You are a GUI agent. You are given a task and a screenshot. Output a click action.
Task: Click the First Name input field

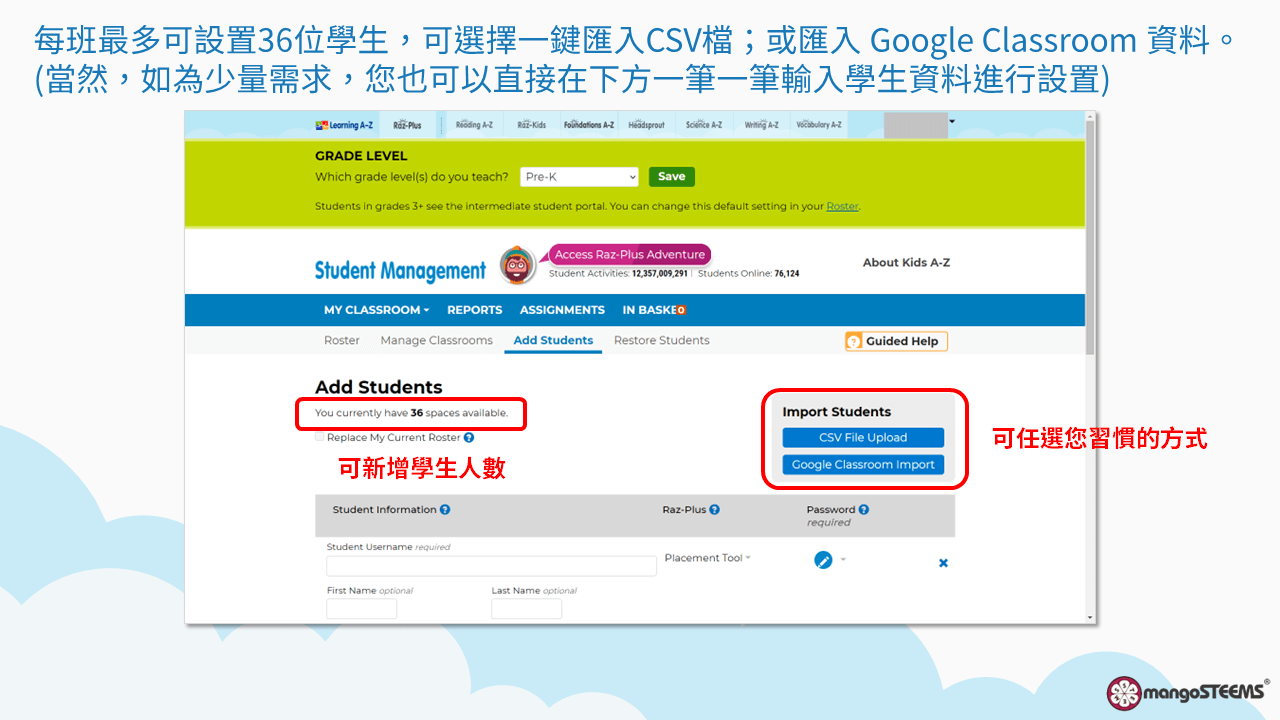(x=361, y=609)
